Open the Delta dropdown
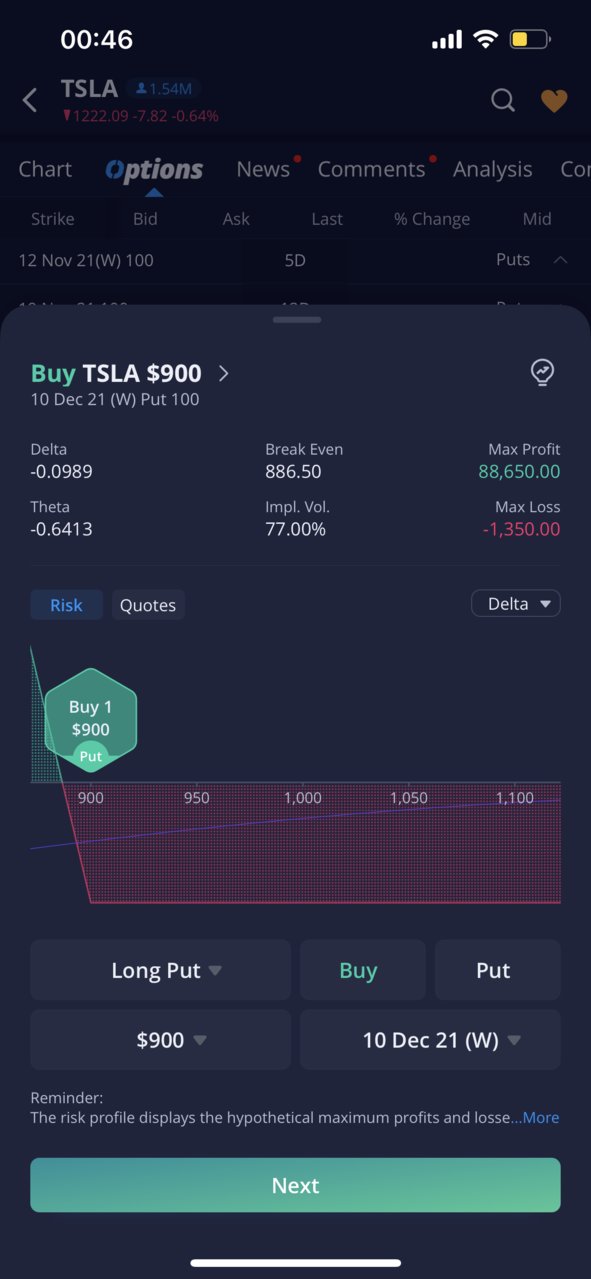This screenshot has width=591, height=1279. (x=516, y=604)
